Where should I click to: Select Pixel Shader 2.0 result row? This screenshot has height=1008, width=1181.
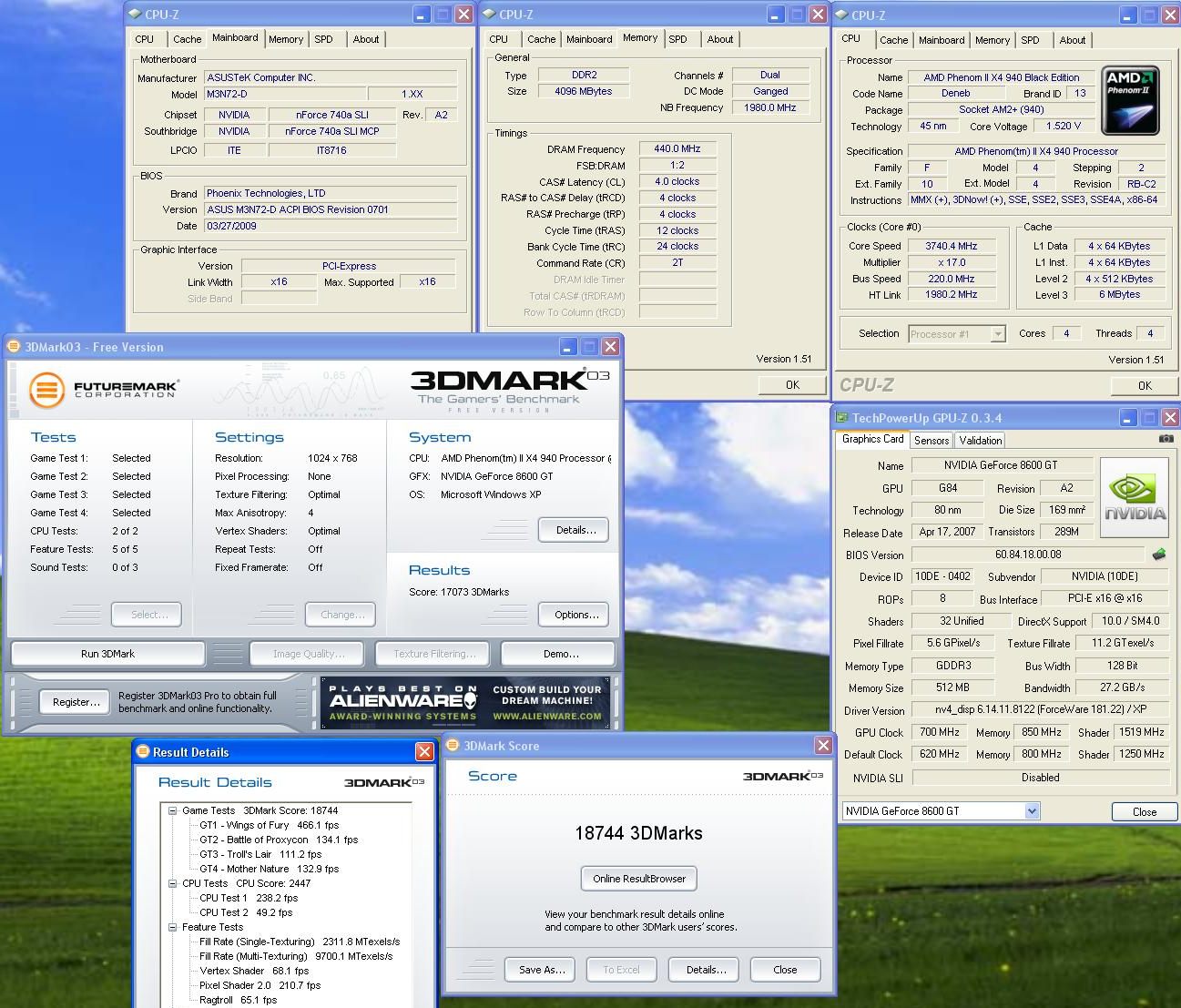click(260, 985)
